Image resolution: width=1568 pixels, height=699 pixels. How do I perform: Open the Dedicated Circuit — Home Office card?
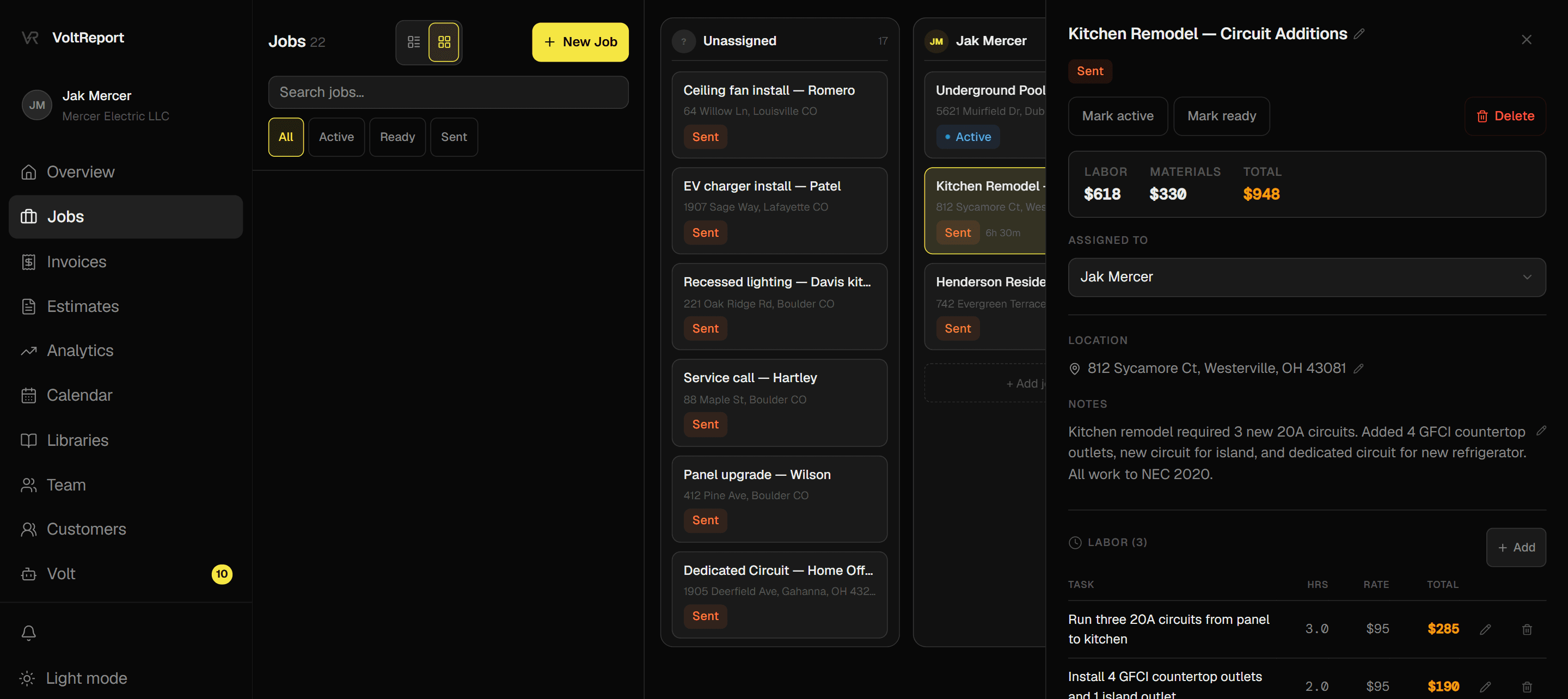780,594
